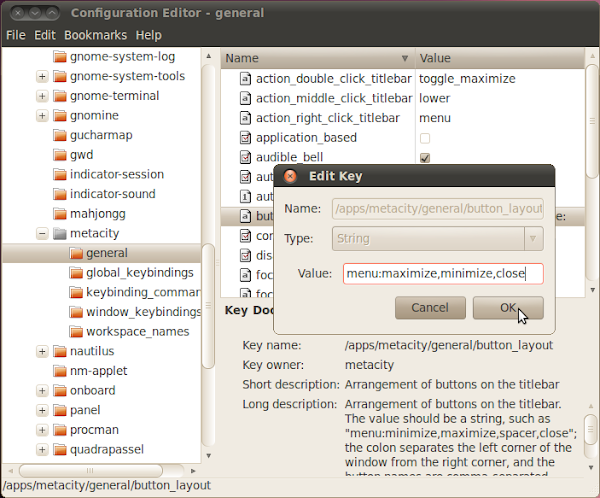Image resolution: width=600 pixels, height=498 pixels.
Task: Click the nm-applet folder icon
Action: tap(60, 371)
